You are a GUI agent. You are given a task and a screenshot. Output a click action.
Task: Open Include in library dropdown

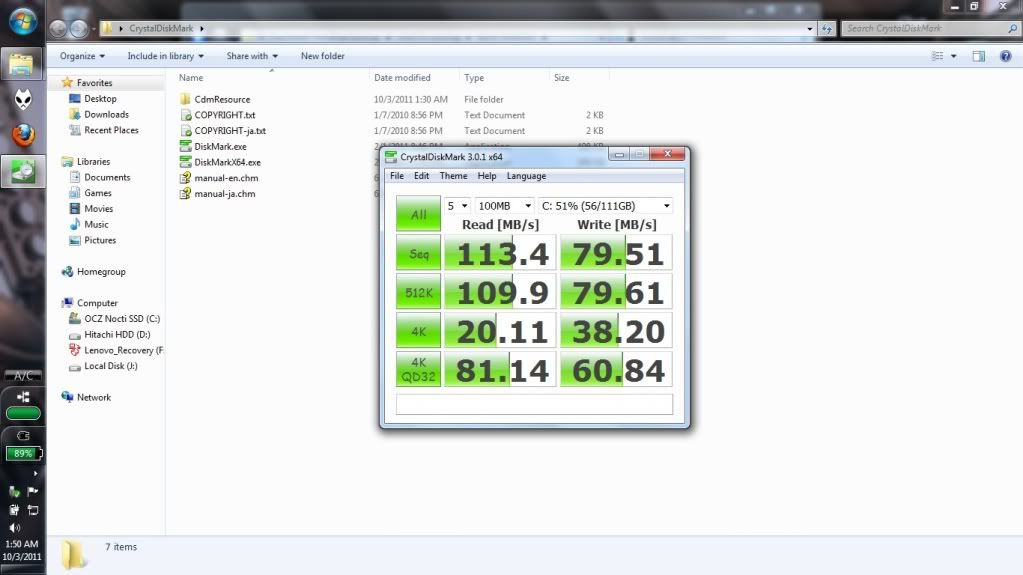pos(165,56)
